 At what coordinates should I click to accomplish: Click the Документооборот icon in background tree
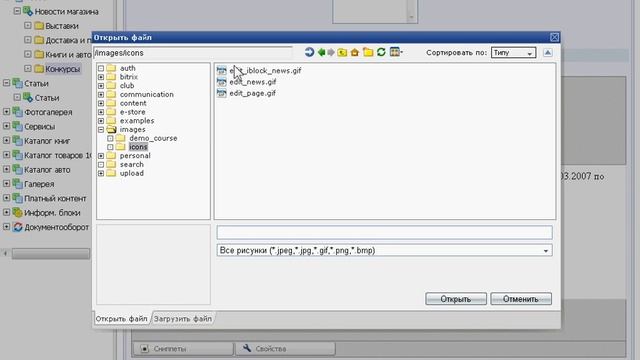pos(17,227)
